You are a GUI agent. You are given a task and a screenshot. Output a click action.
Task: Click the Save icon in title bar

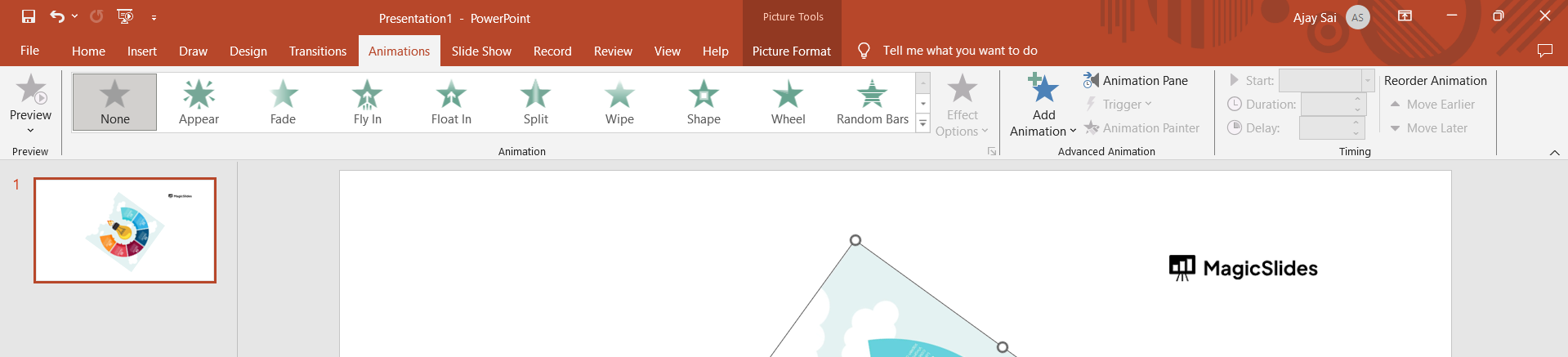pyautogui.click(x=29, y=16)
